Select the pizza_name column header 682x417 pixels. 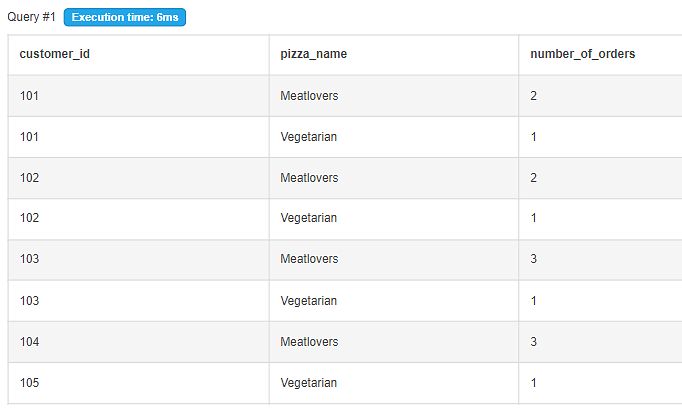click(x=314, y=54)
